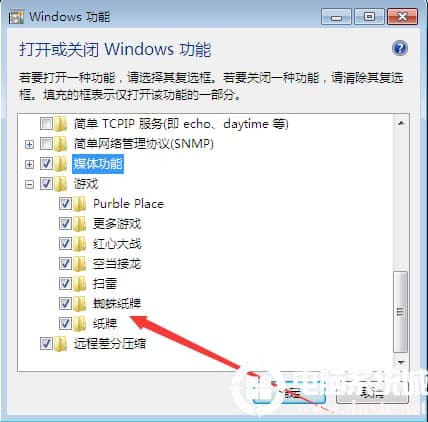
Task: Click the Windows Features title bar icon
Action: click(16, 17)
